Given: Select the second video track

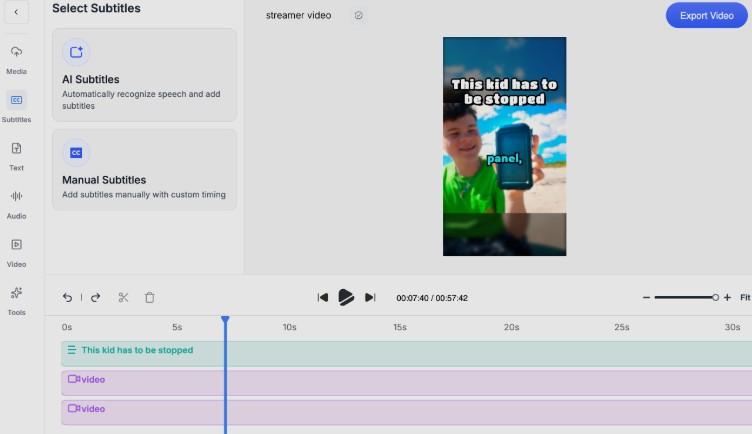Looking at the screenshot, I should pos(406,412).
